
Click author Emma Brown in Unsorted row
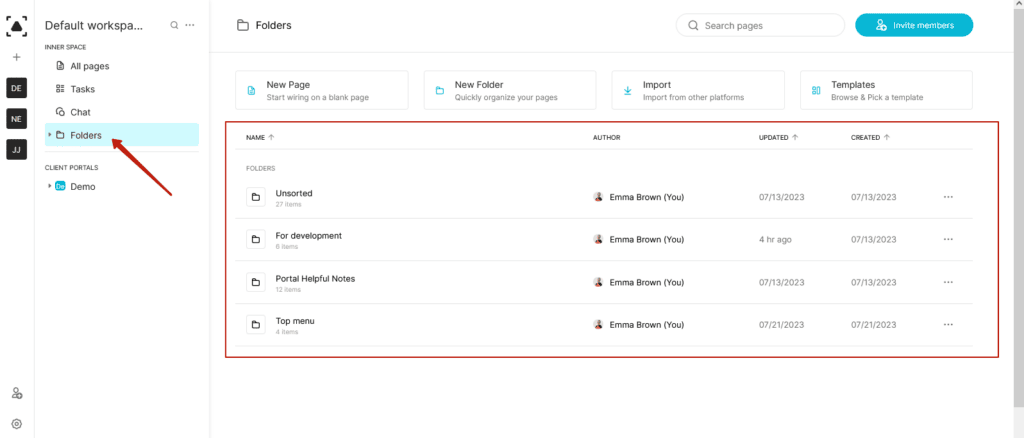pos(639,197)
